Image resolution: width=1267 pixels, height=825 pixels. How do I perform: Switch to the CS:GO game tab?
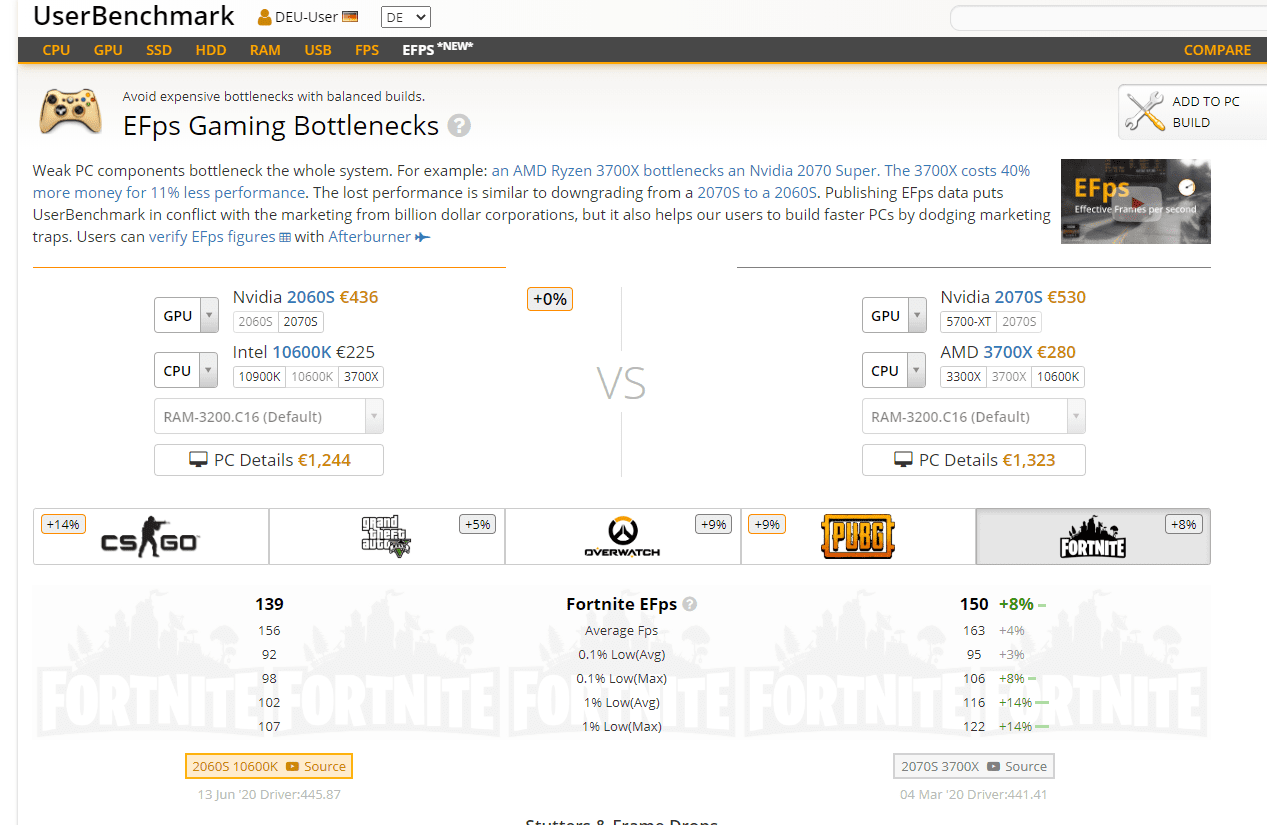click(x=151, y=537)
